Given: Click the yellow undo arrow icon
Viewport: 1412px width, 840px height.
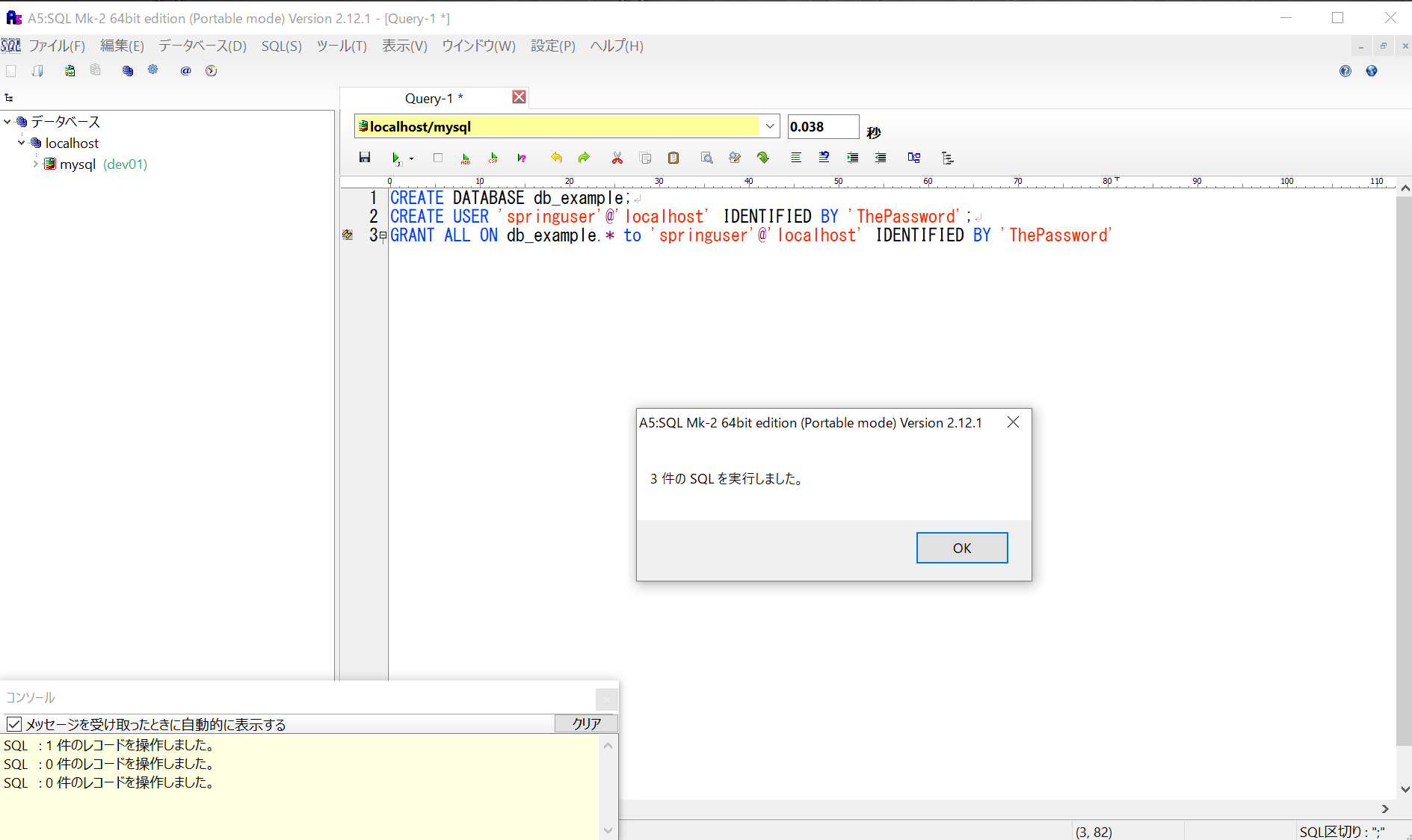Looking at the screenshot, I should coord(556,158).
